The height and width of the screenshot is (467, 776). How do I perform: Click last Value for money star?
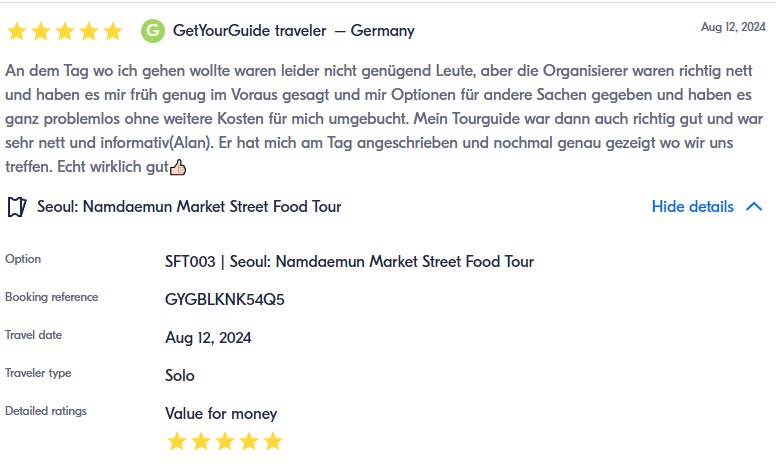point(273,441)
